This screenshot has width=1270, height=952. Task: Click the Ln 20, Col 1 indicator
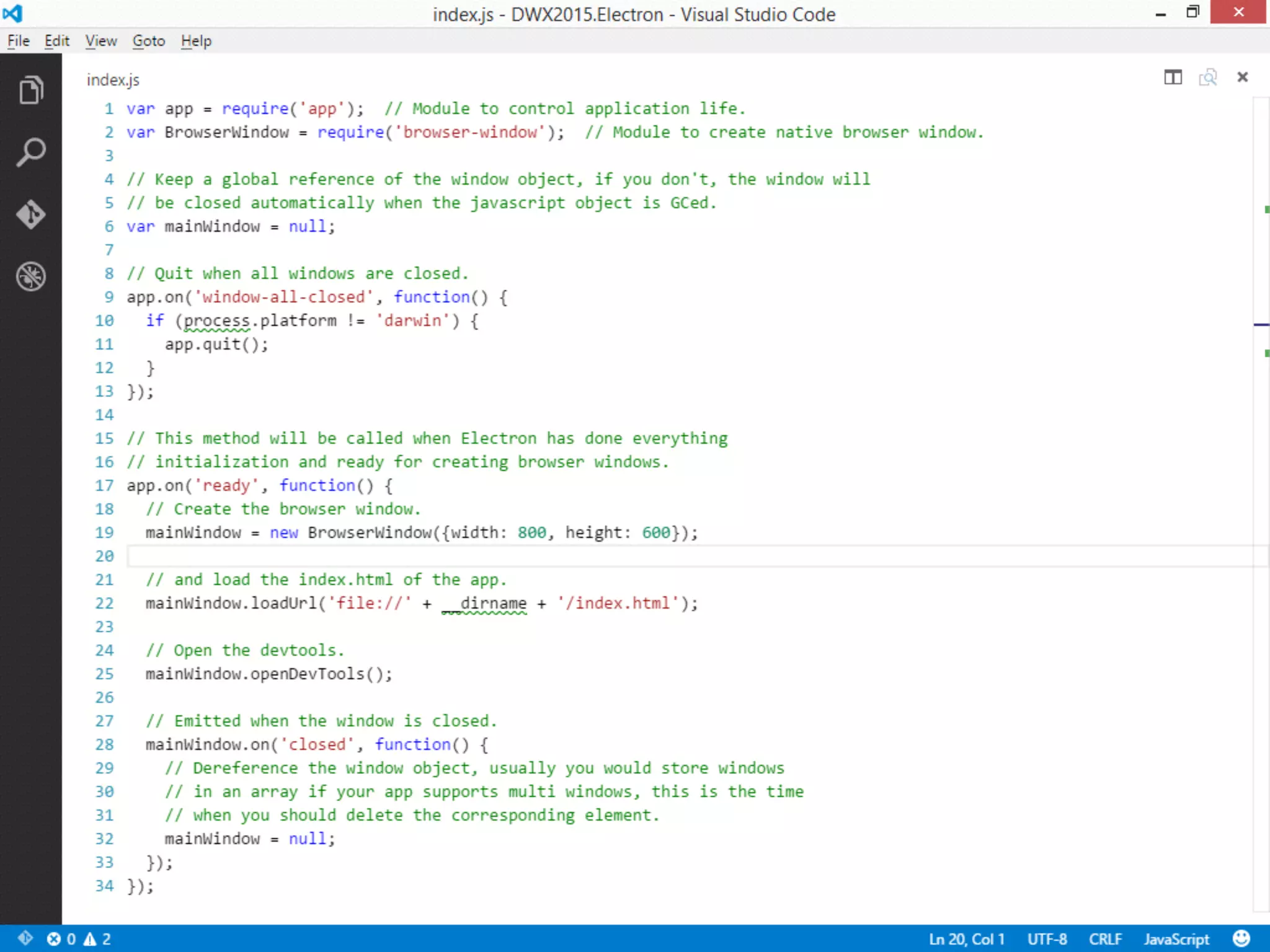pos(966,938)
